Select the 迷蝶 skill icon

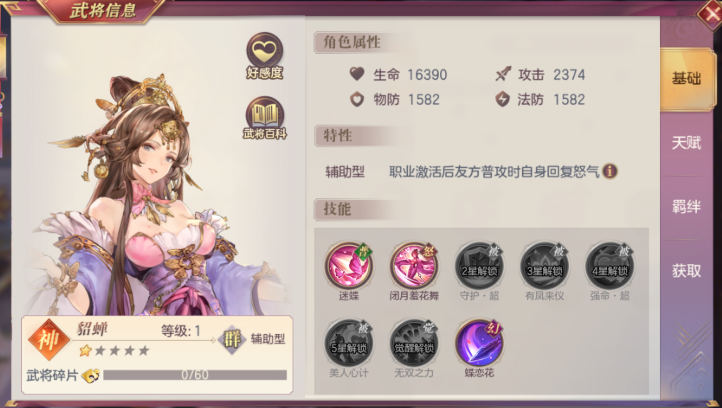(x=349, y=266)
